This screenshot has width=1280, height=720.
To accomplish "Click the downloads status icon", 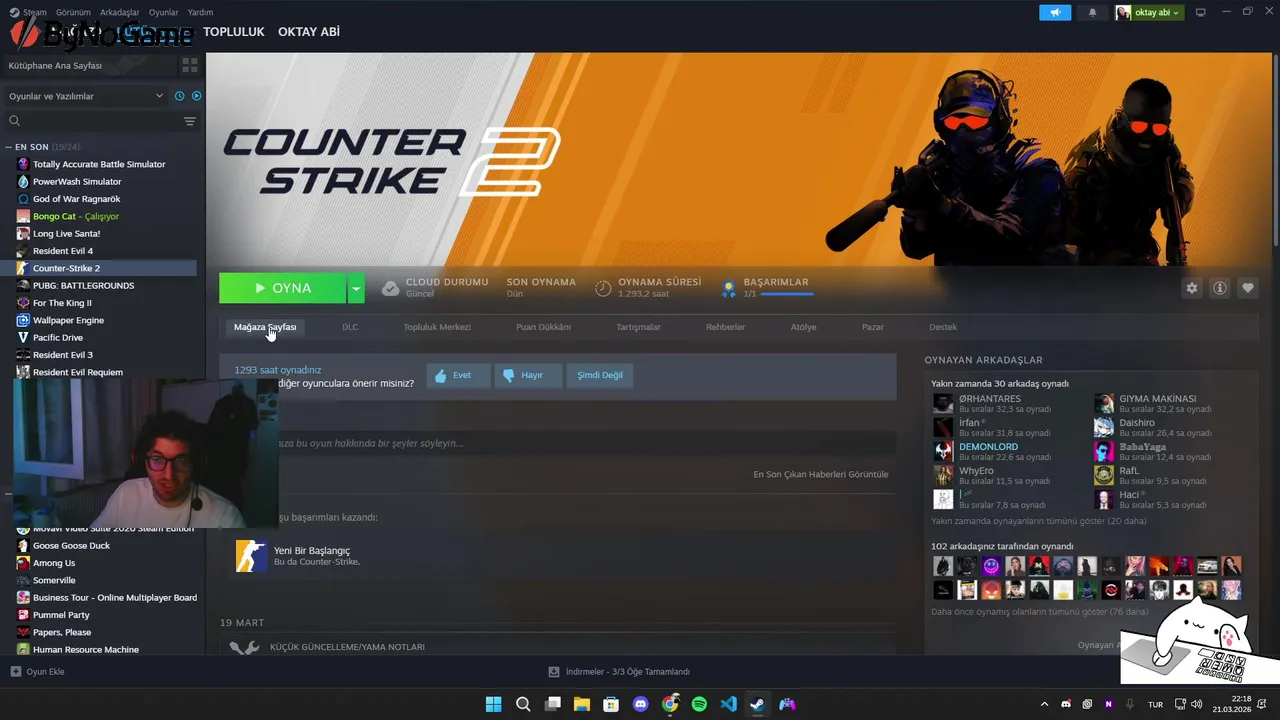I will tap(554, 672).
